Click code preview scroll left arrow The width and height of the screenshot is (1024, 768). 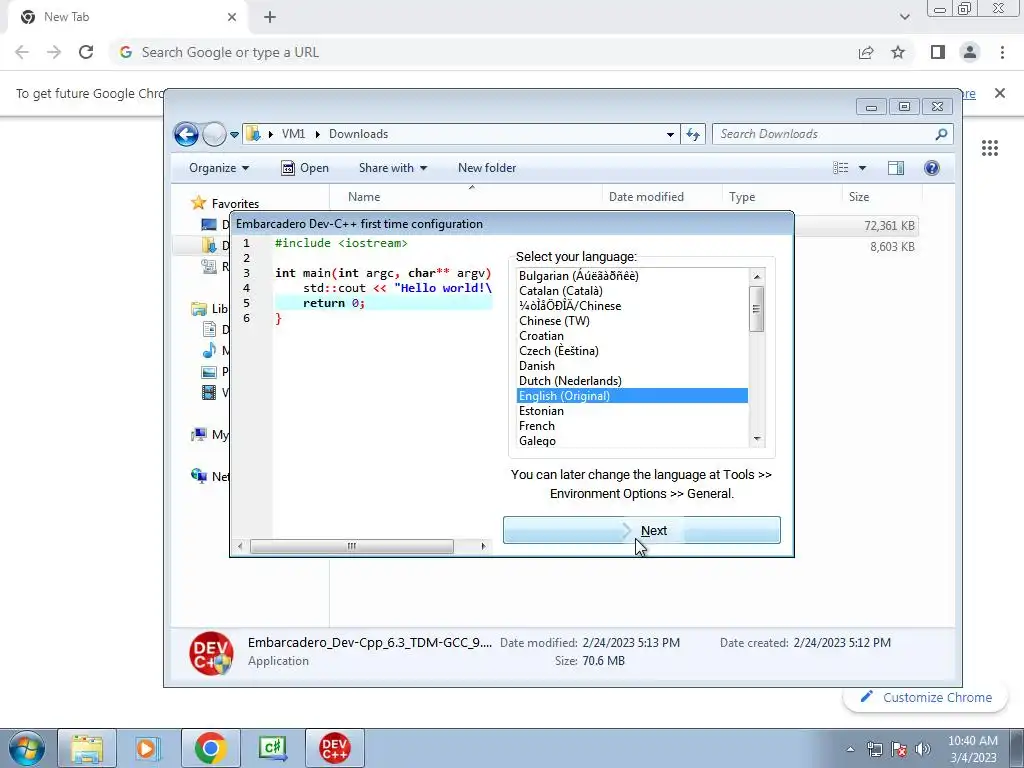click(x=240, y=546)
